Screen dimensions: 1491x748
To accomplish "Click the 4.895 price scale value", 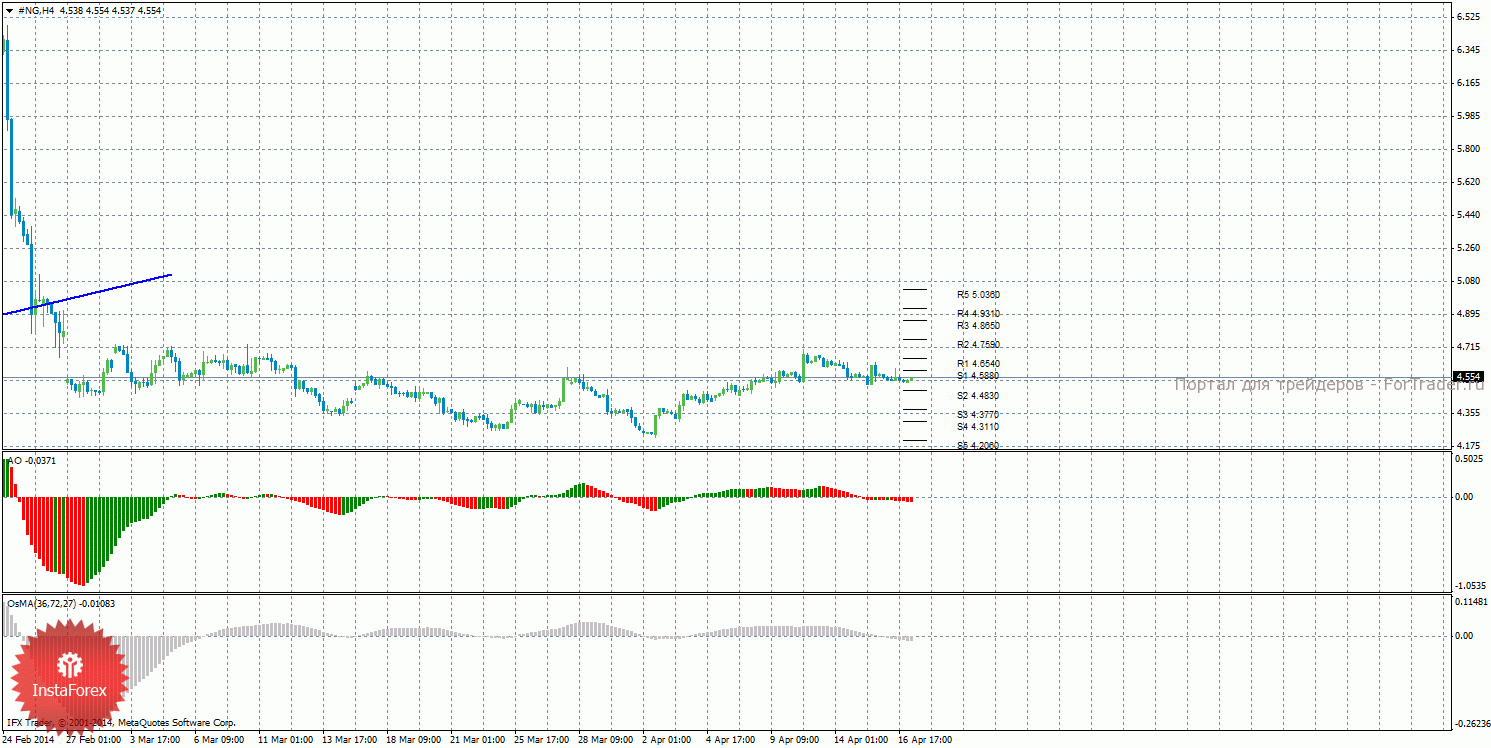I will [x=1468, y=314].
